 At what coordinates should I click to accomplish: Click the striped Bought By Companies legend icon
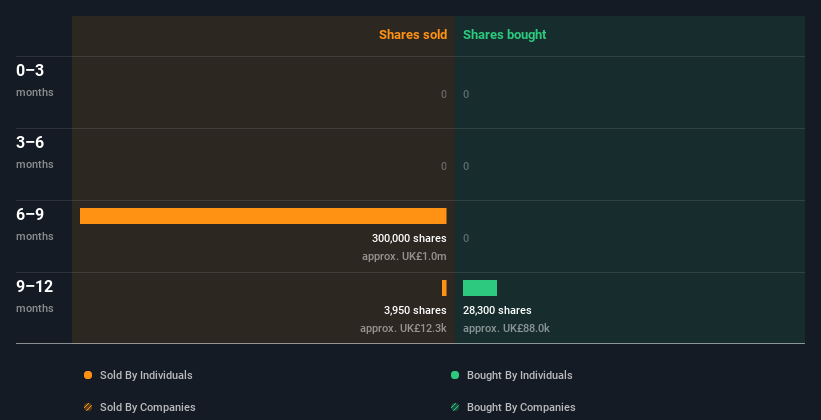[455, 407]
